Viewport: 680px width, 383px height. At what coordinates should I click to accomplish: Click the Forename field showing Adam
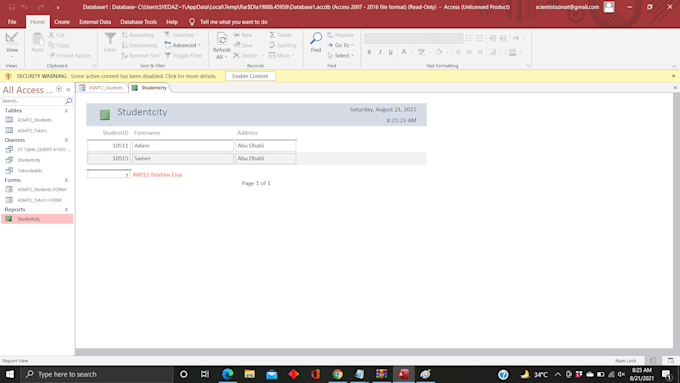pyautogui.click(x=183, y=146)
